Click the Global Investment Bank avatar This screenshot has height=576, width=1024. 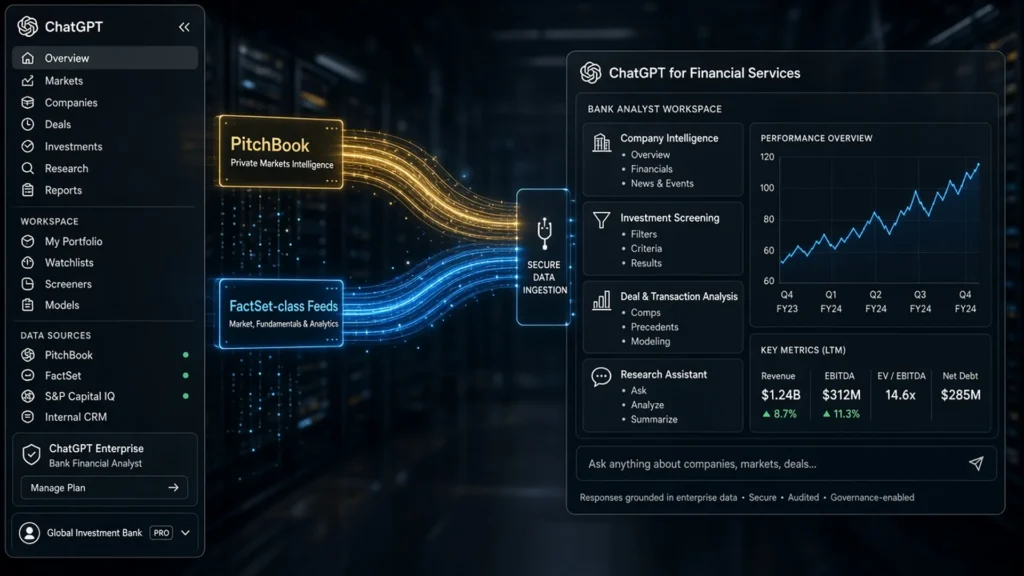pyautogui.click(x=29, y=533)
